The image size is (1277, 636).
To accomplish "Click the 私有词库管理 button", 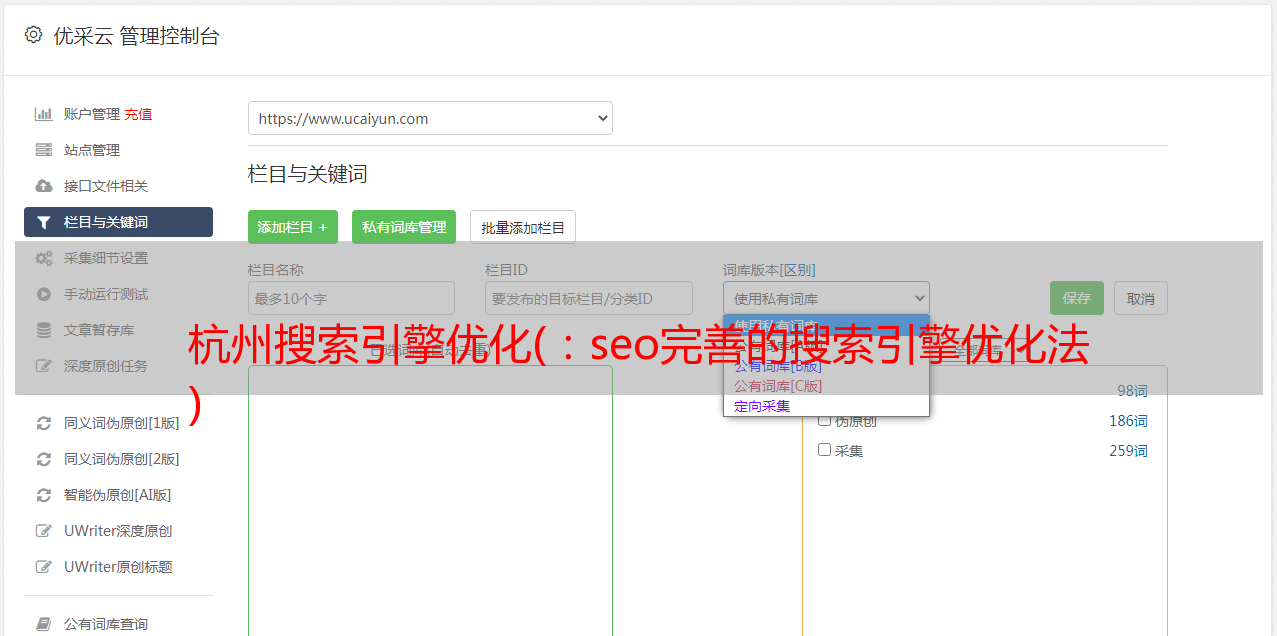I will point(404,227).
